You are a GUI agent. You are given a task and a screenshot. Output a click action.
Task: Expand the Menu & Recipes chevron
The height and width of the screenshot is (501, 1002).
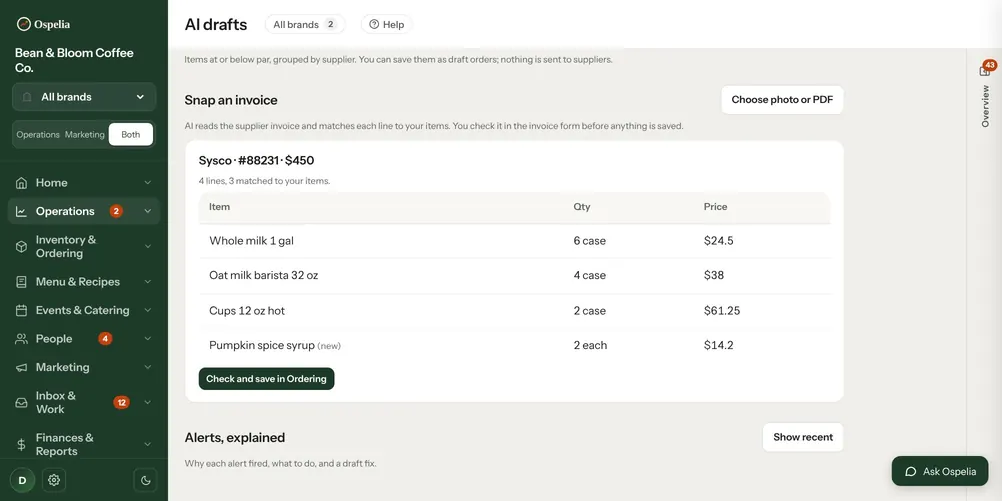tap(148, 282)
